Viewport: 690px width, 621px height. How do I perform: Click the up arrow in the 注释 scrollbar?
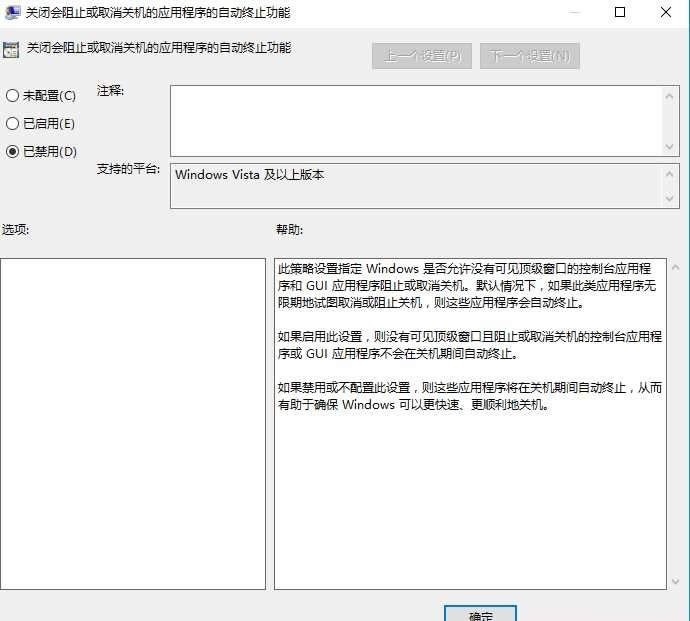point(670,96)
